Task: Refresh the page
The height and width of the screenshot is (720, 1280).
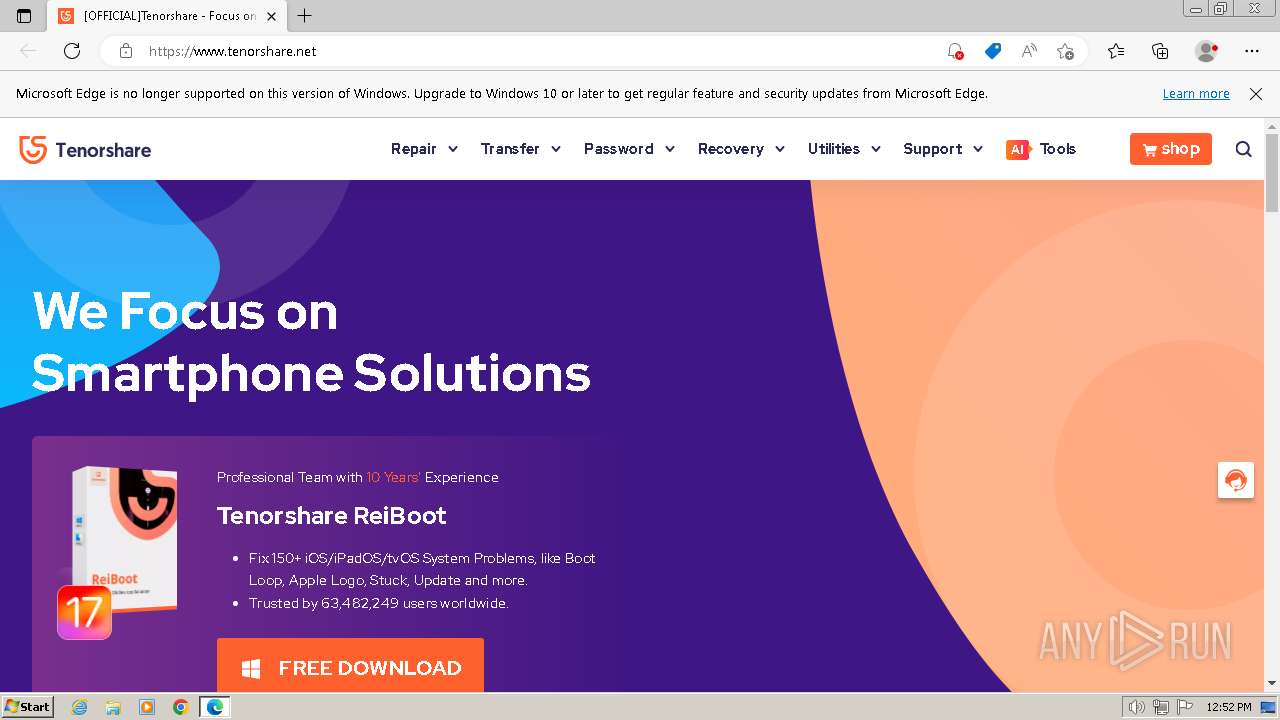Action: click(x=72, y=51)
